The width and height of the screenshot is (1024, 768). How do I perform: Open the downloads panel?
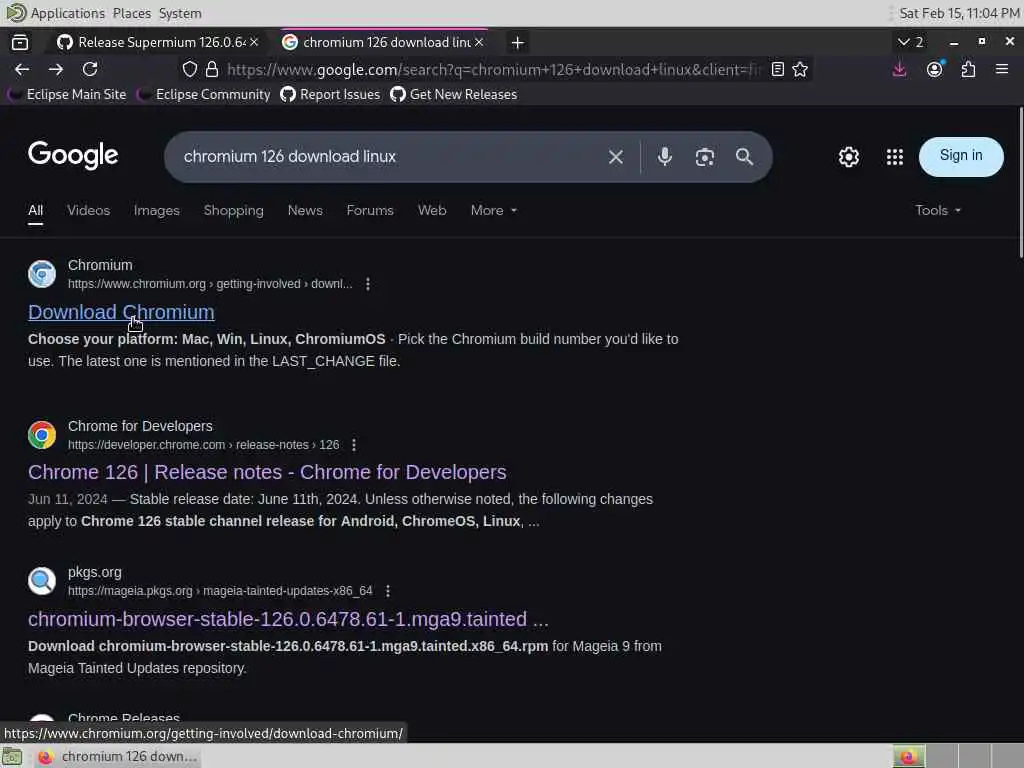coord(899,69)
